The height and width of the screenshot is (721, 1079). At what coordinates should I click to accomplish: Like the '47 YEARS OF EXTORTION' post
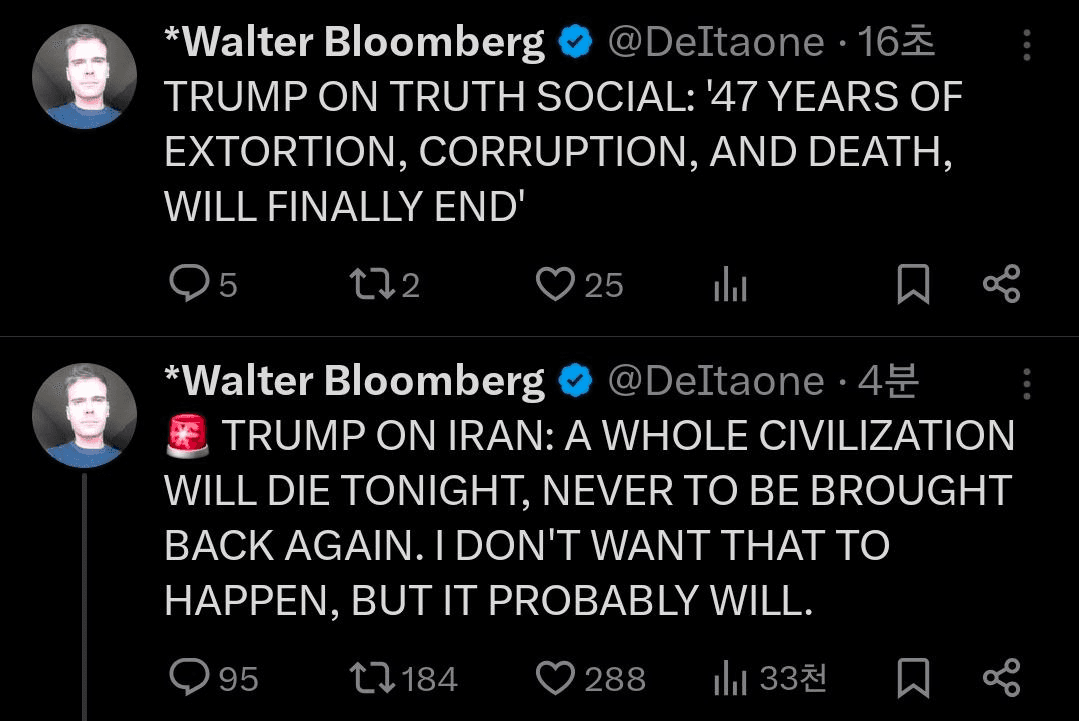(554, 285)
